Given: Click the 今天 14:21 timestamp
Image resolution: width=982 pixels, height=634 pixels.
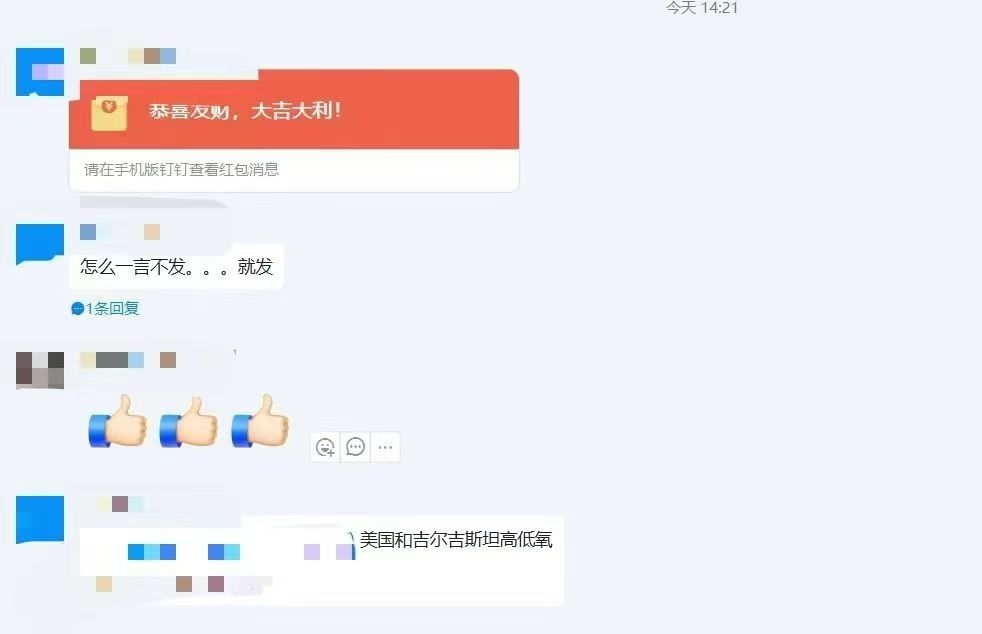Looking at the screenshot, I should pos(702,8).
